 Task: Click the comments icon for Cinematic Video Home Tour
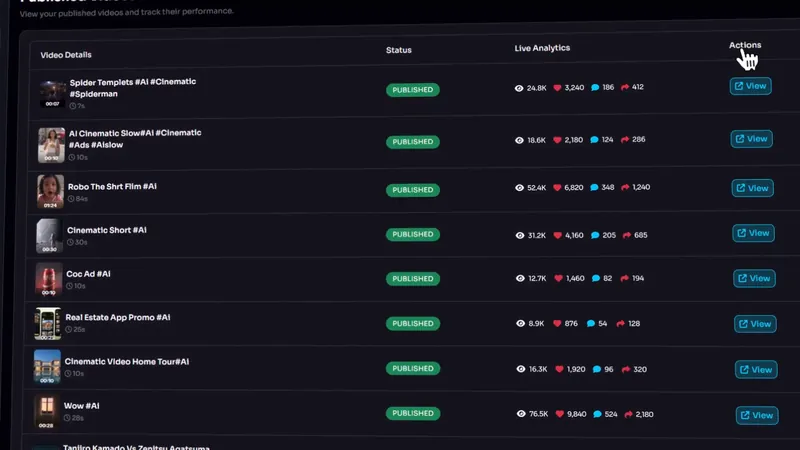click(597, 369)
